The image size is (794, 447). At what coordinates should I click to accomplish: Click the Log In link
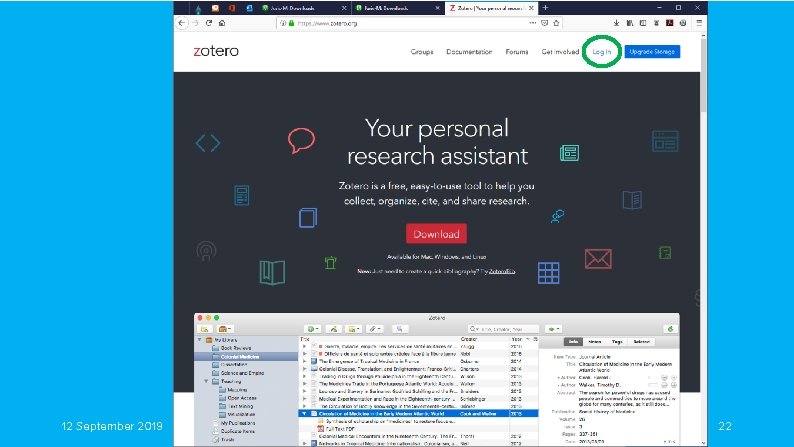point(602,52)
